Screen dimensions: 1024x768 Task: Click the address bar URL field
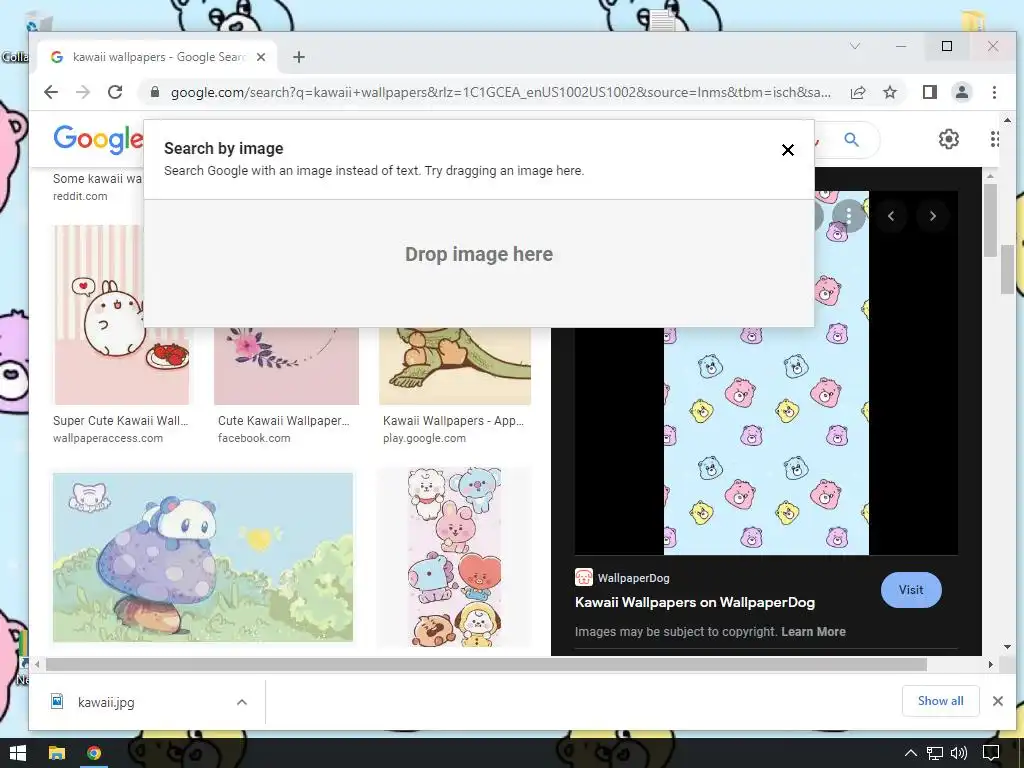(x=500, y=92)
